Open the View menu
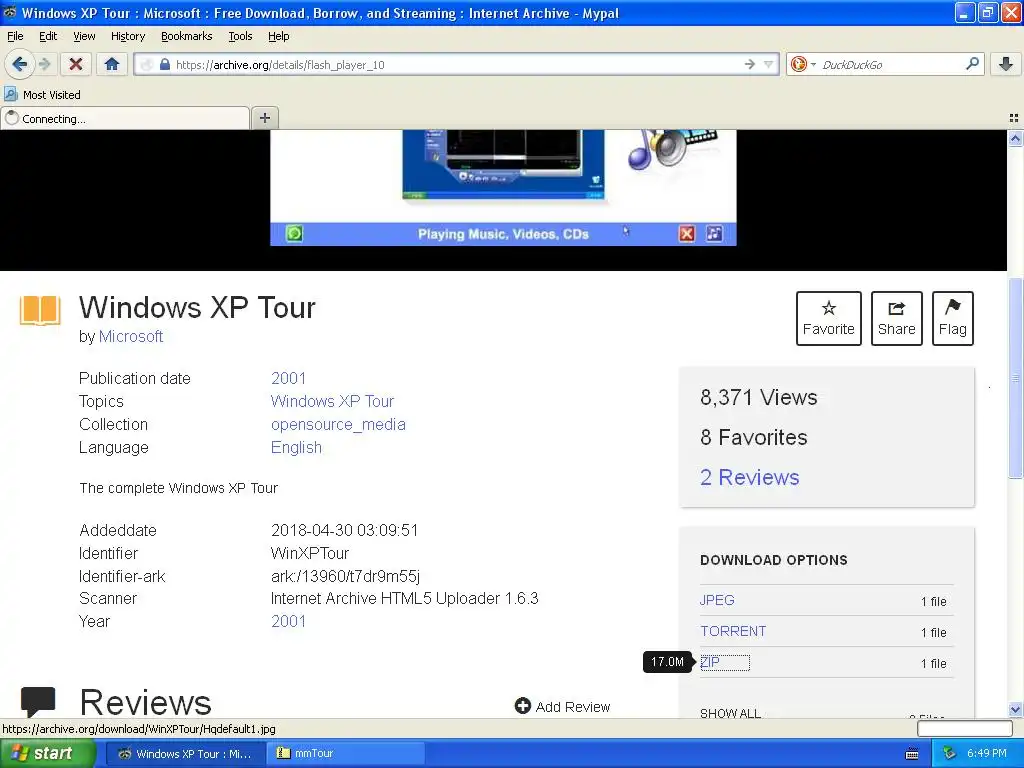The width and height of the screenshot is (1024, 768). pos(84,36)
